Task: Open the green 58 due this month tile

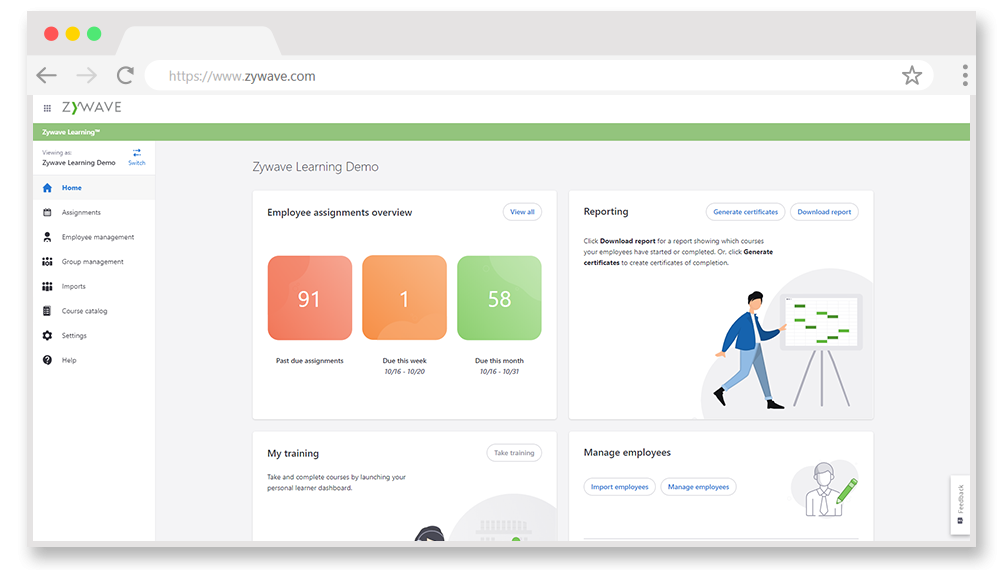Action: (499, 298)
